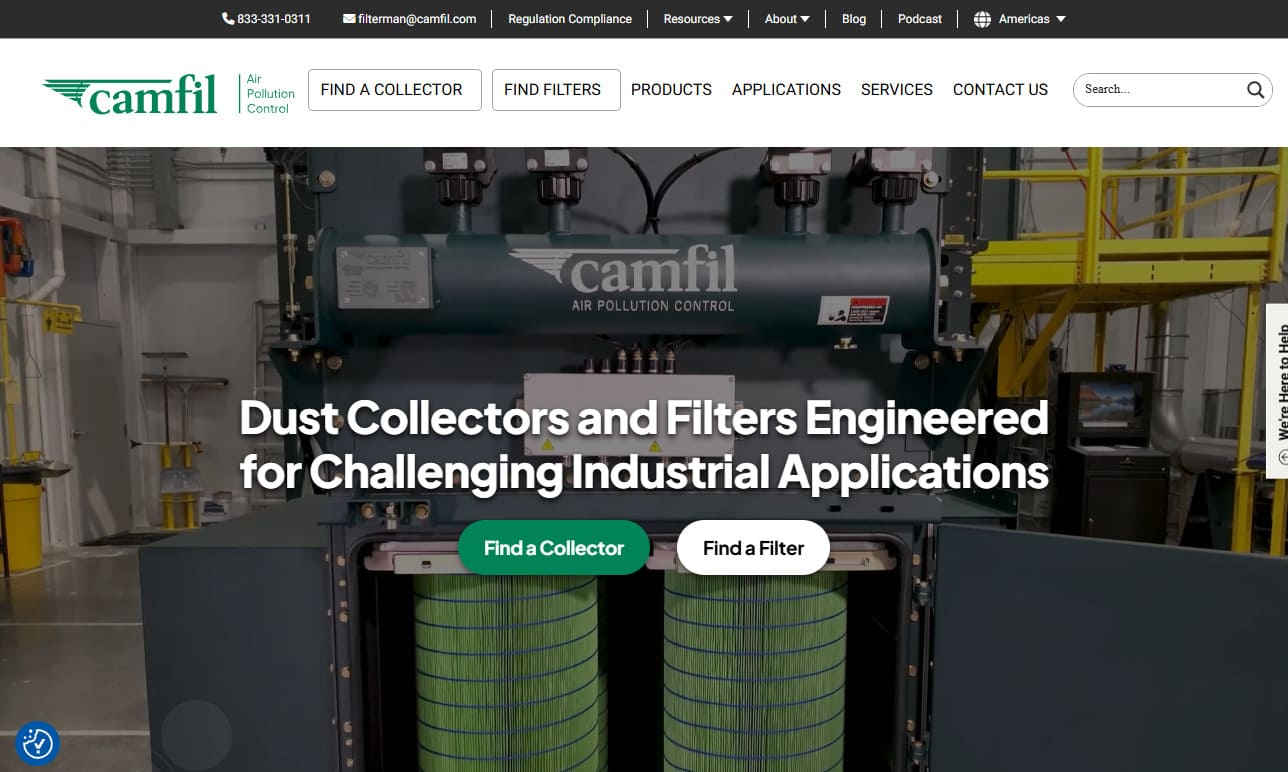Visit the Podcast link in top bar
Image resolution: width=1288 pixels, height=772 pixels.
pos(919,19)
